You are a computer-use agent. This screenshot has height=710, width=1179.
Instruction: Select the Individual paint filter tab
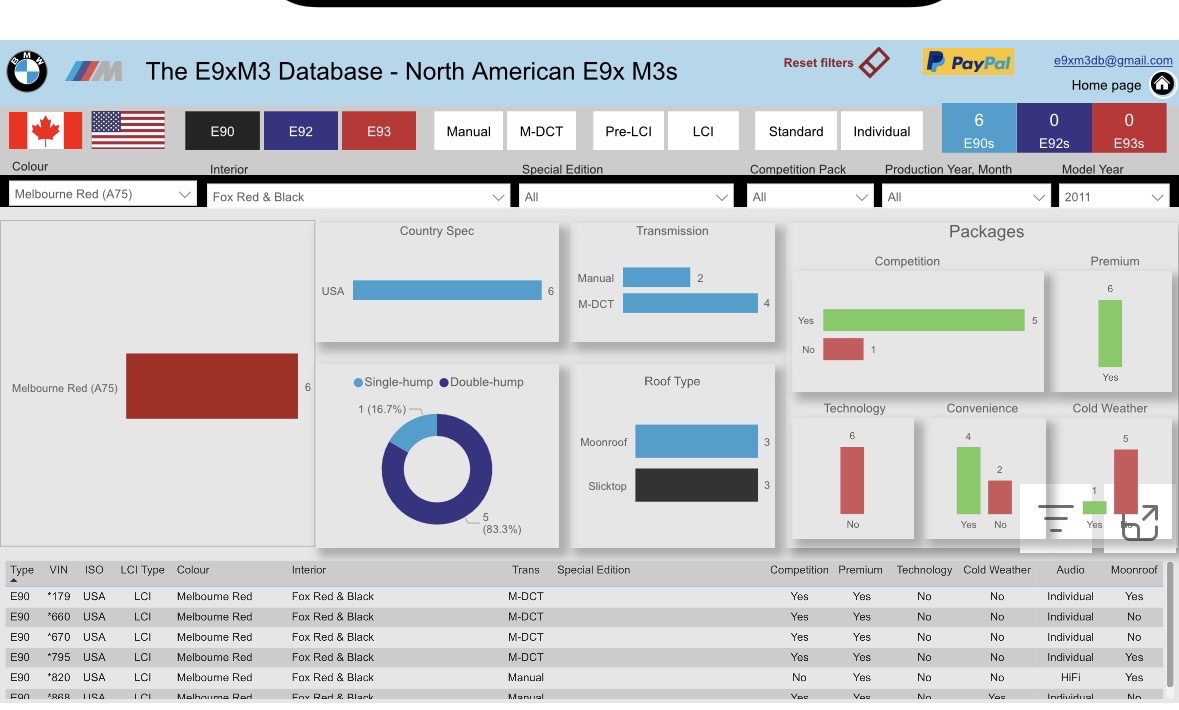coord(882,131)
